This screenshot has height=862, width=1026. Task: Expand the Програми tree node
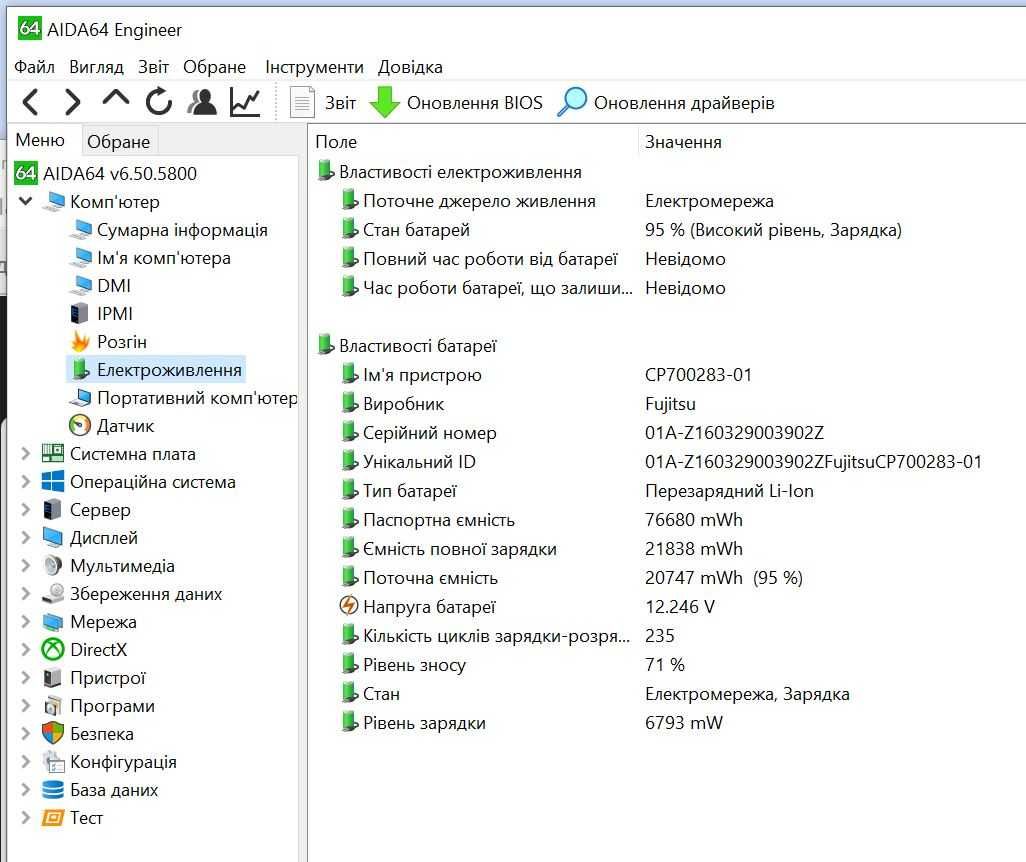tap(26, 706)
